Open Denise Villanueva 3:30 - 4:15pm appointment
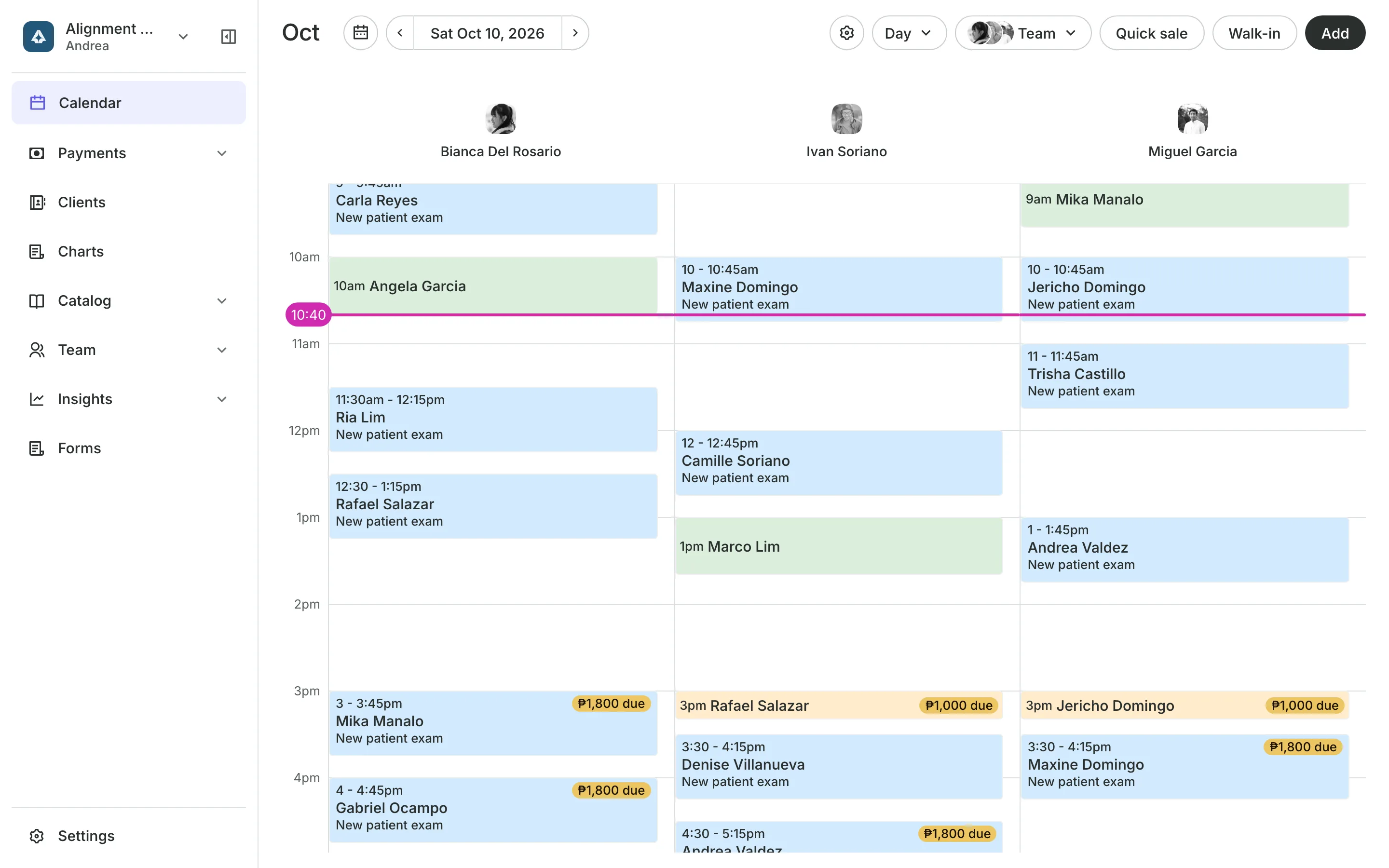 839,766
